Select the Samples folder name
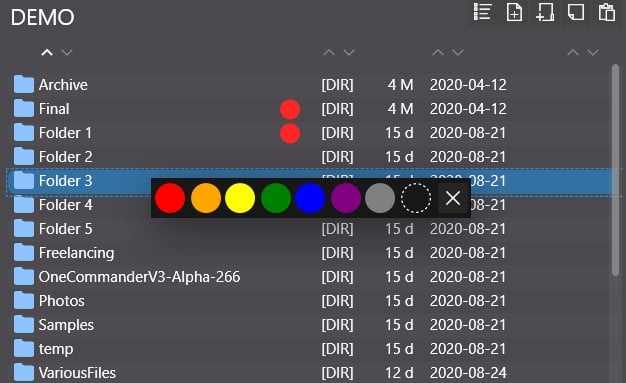Viewport: 626px width, 383px height. (x=66, y=325)
